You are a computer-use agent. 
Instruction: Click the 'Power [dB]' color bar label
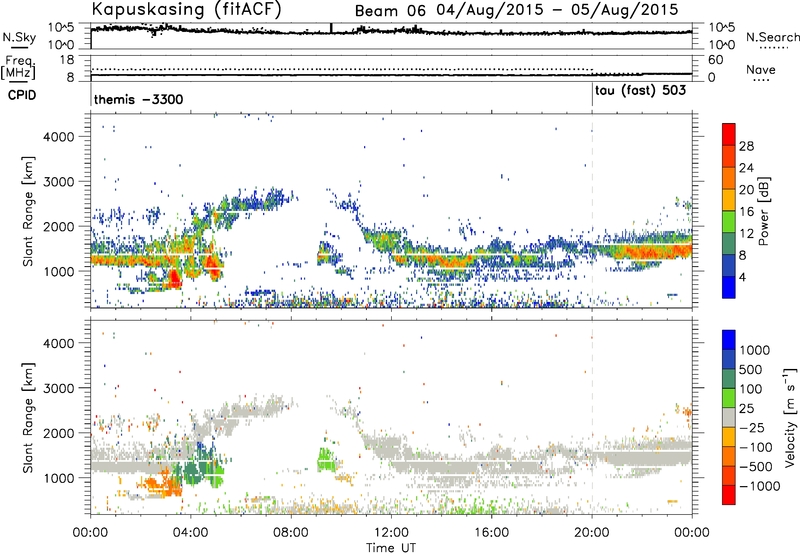(x=763, y=211)
